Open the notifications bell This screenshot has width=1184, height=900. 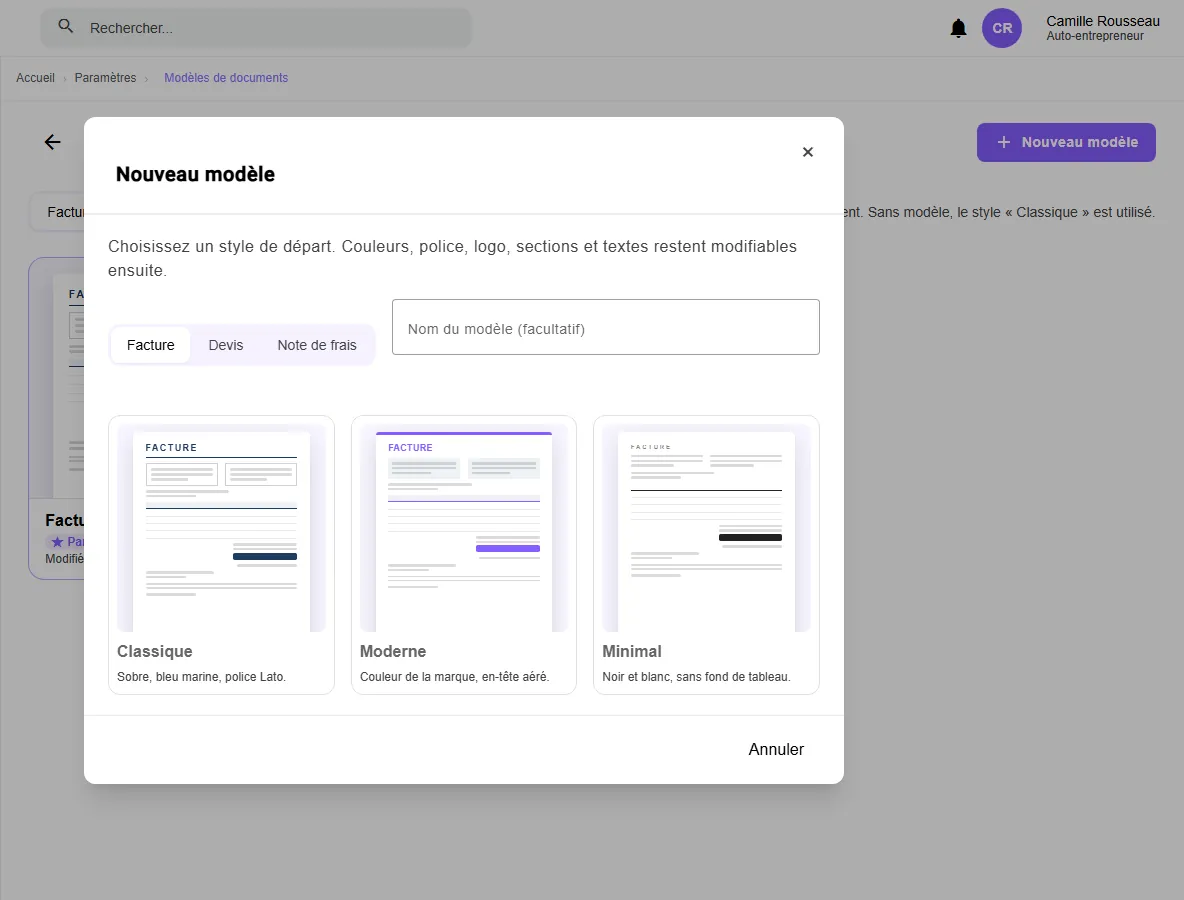click(958, 29)
